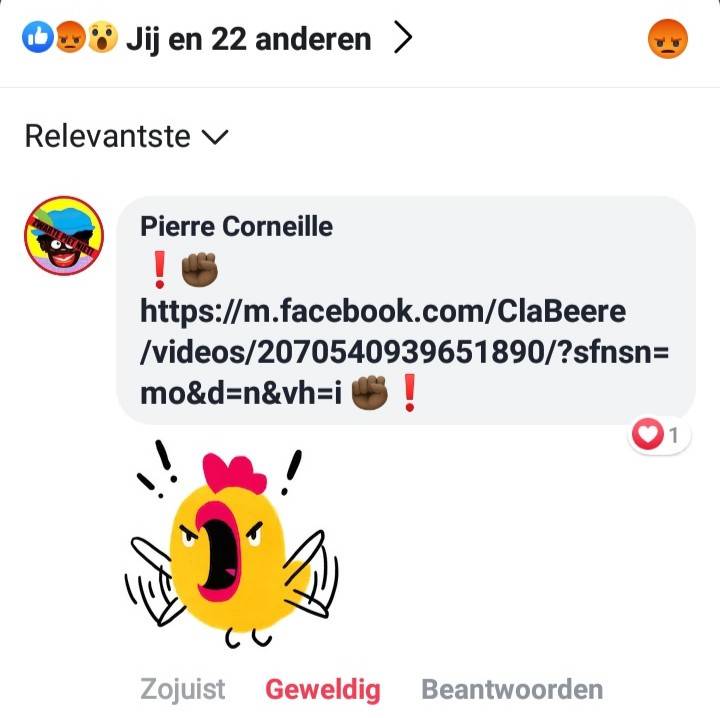Click Beantwoorden to reply to the comment
The image size is (720, 718).
(512, 690)
